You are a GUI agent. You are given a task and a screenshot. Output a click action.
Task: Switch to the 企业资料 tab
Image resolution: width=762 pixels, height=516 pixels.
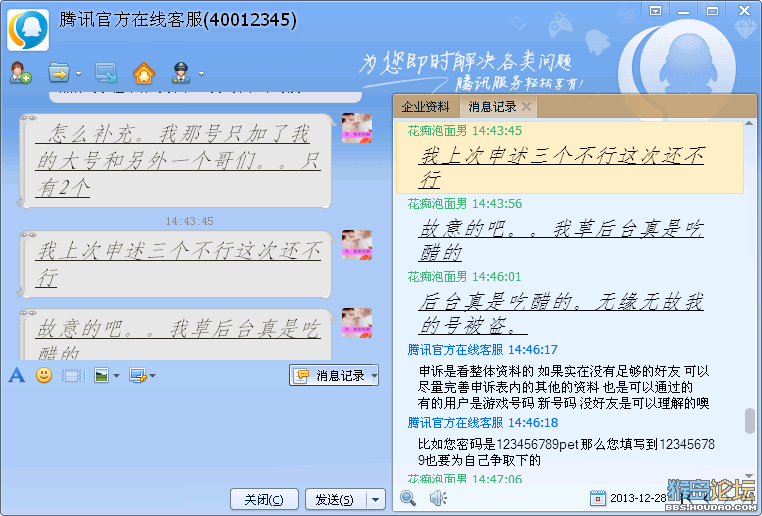[x=425, y=106]
